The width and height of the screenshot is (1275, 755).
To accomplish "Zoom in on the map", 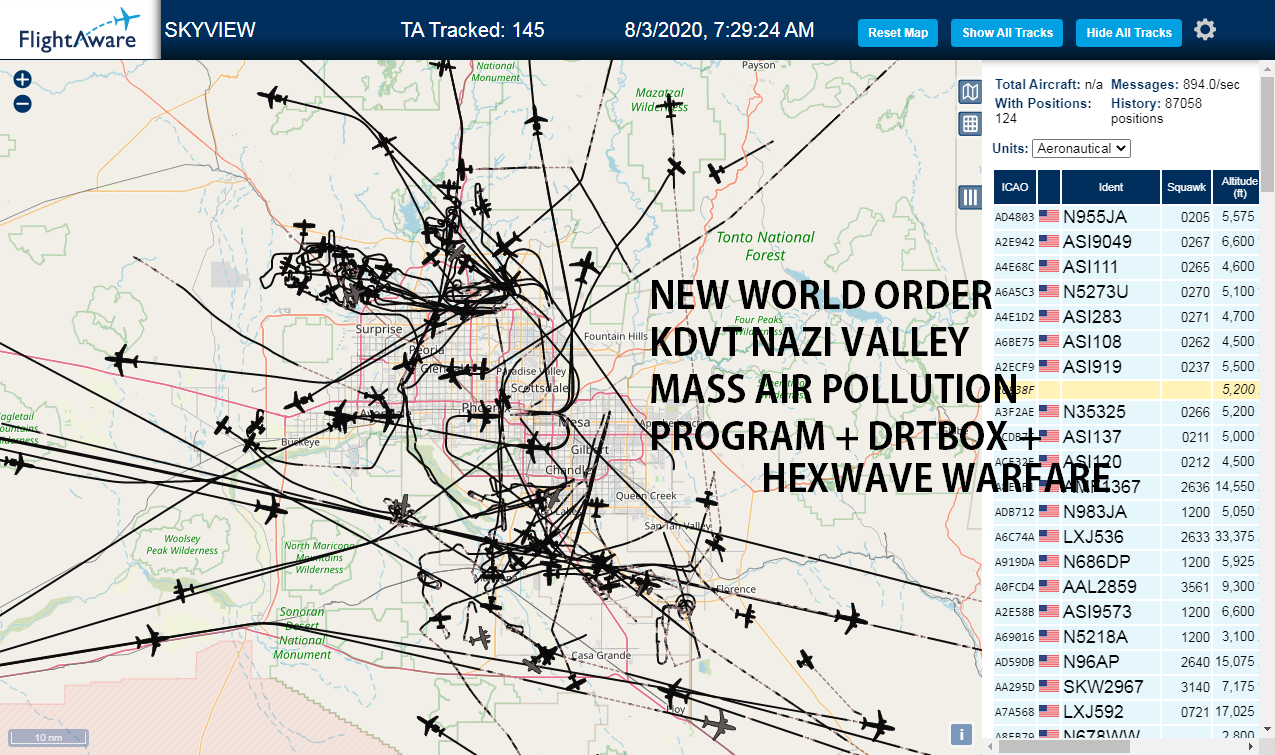I will [x=22, y=80].
